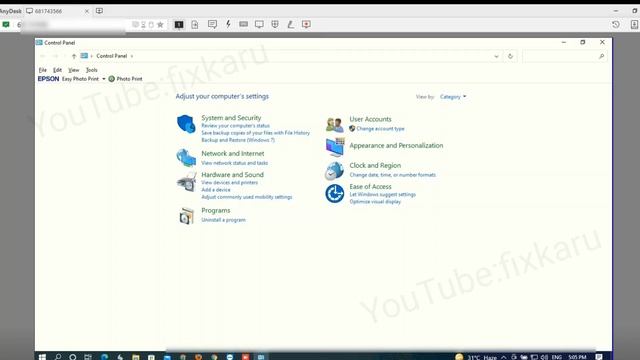Click the clock in remote taskbar
640x360 pixels.
coord(577,357)
